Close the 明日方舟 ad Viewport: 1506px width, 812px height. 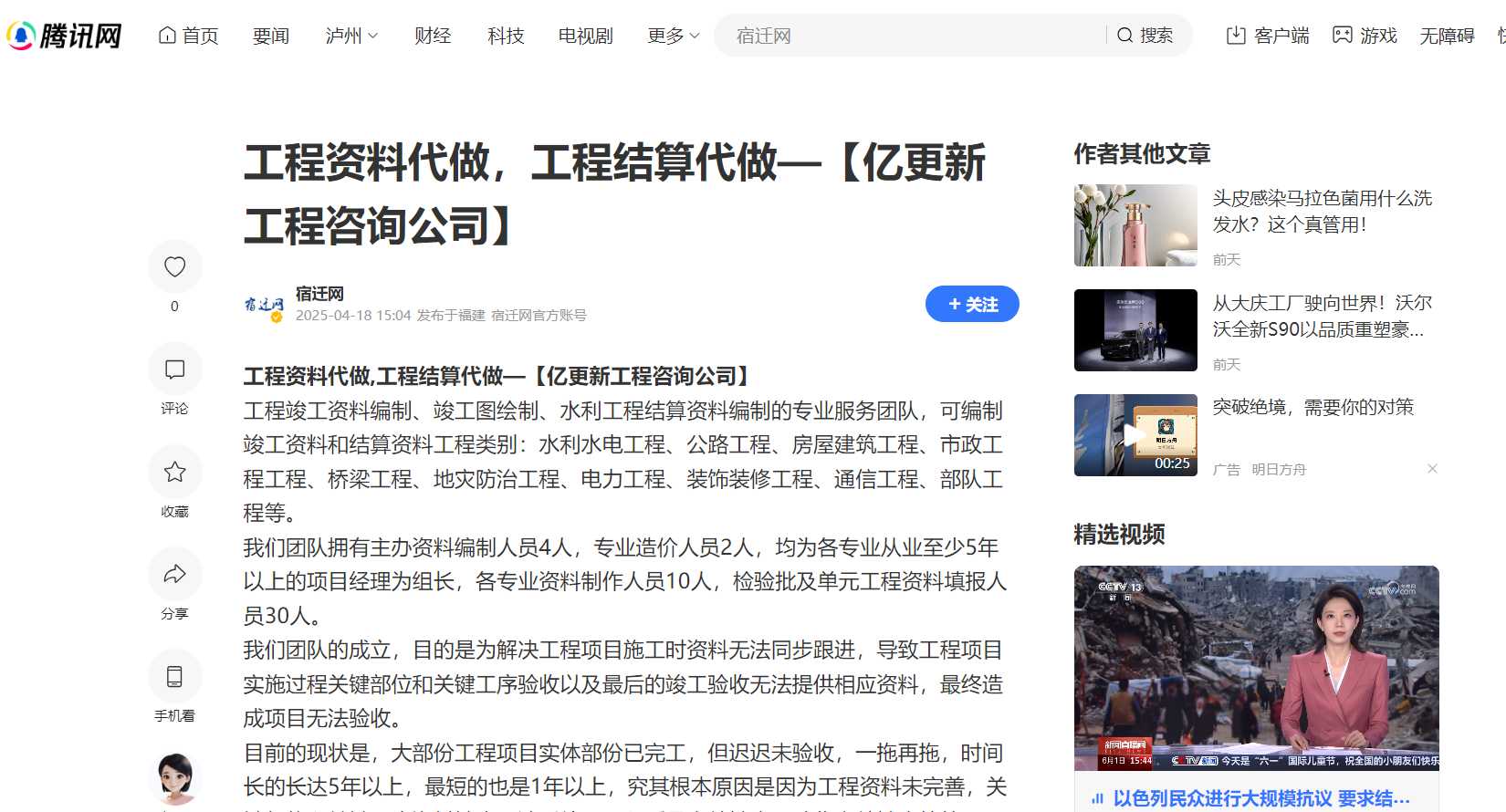tap(1432, 469)
